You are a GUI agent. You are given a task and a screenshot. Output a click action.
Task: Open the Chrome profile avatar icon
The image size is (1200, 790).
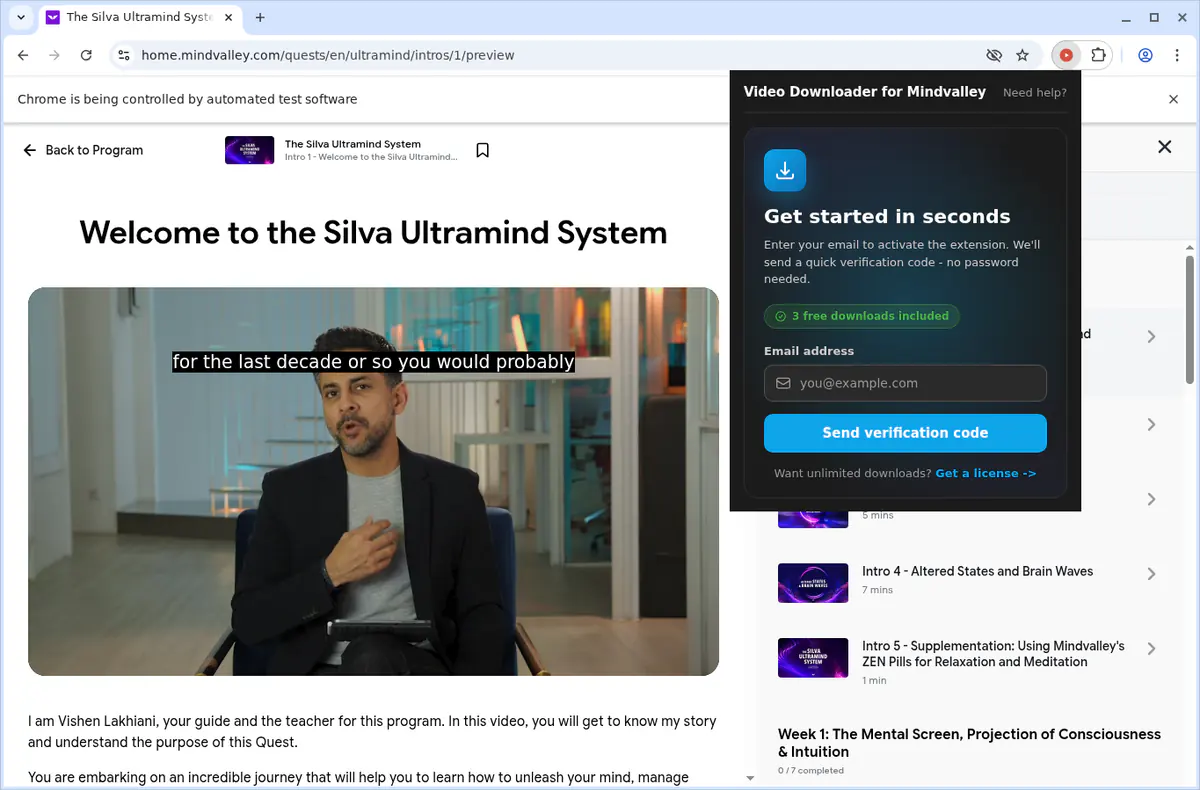tap(1146, 55)
